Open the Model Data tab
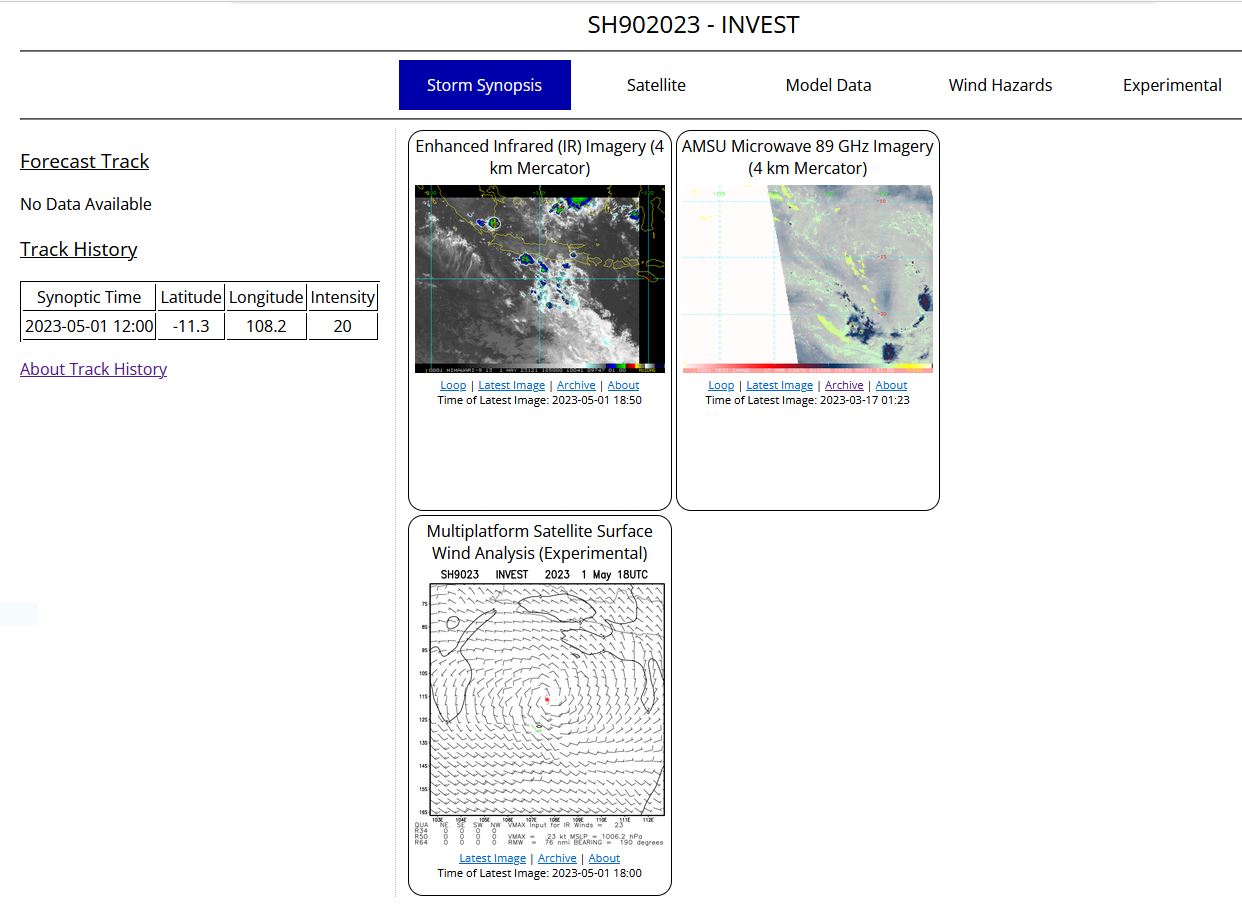The width and height of the screenshot is (1242, 915). (828, 85)
